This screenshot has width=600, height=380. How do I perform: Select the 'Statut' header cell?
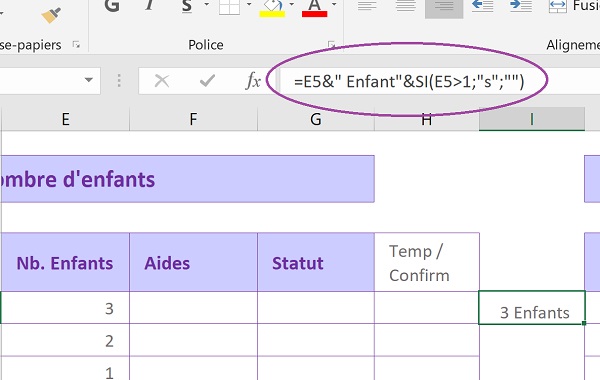(316, 263)
